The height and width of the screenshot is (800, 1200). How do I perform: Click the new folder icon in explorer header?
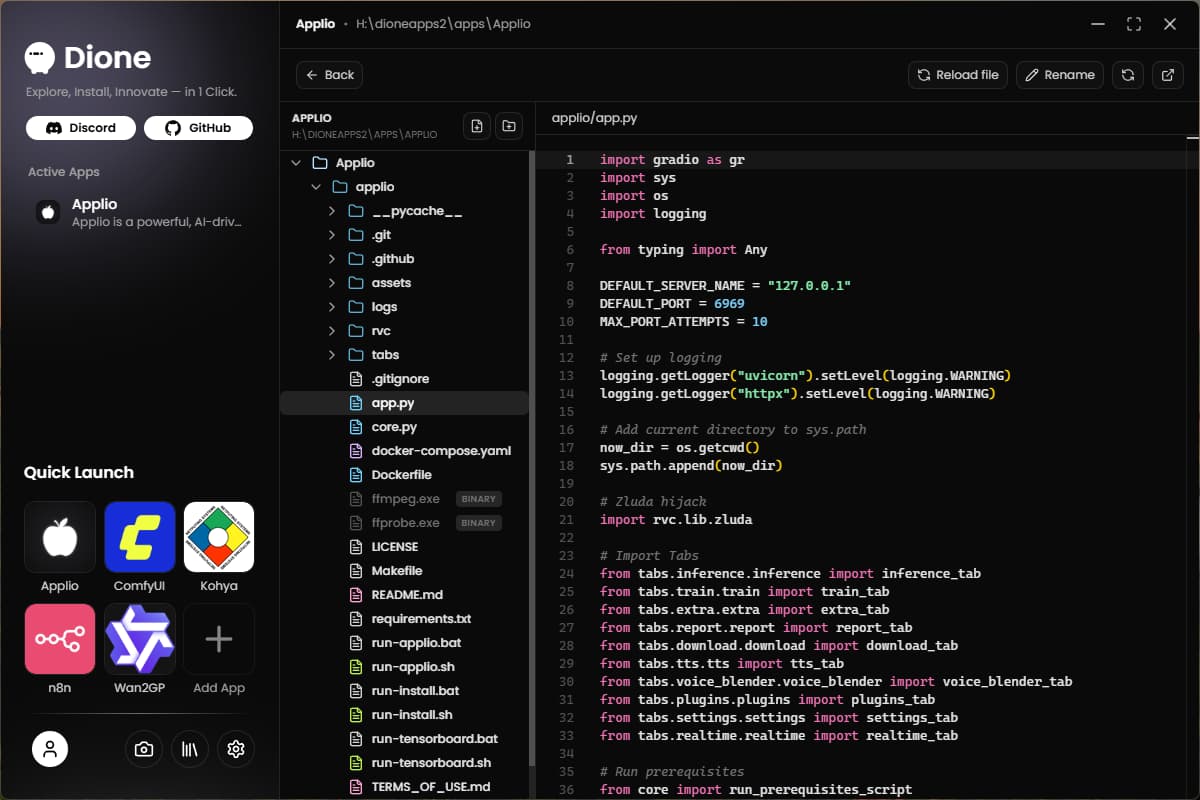tap(509, 126)
